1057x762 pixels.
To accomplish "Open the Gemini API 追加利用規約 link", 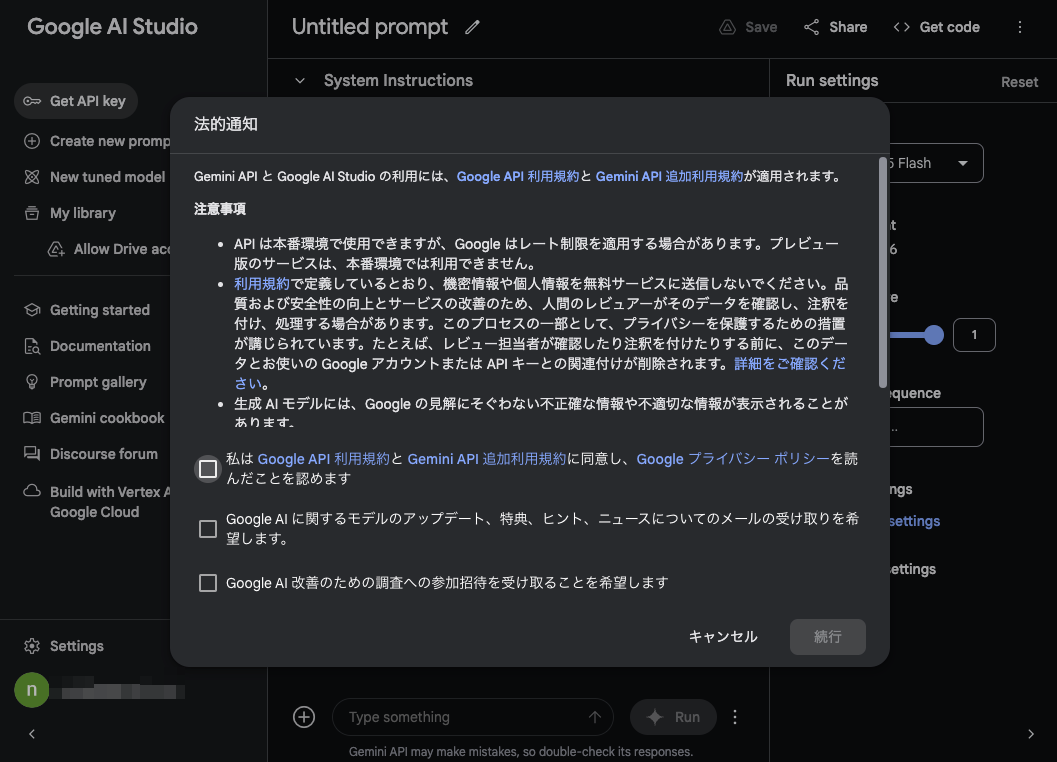I will [x=669, y=176].
